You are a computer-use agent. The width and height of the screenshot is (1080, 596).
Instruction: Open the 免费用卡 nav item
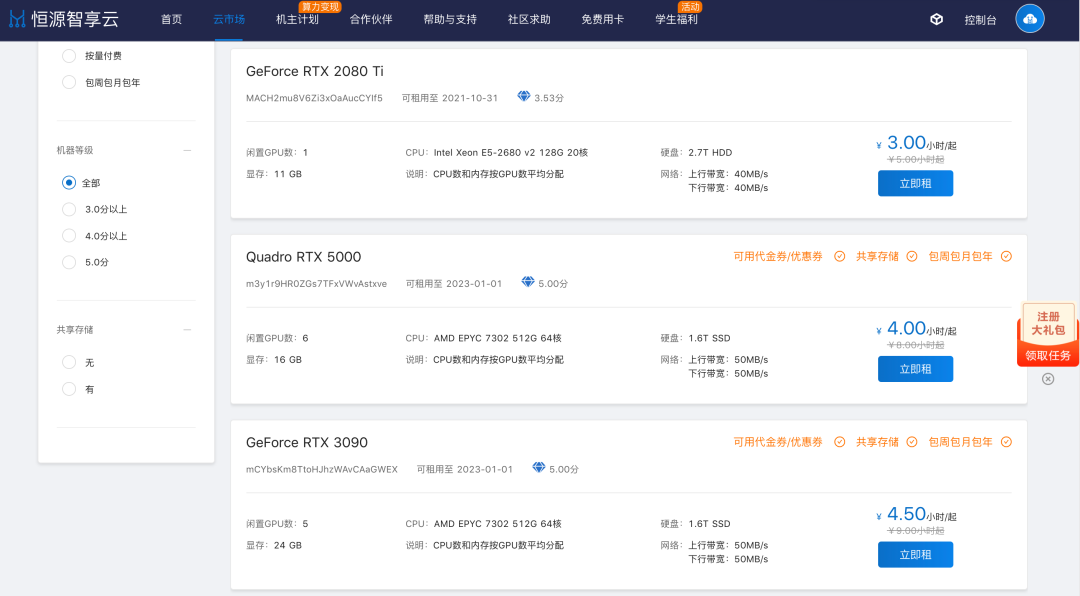603,19
